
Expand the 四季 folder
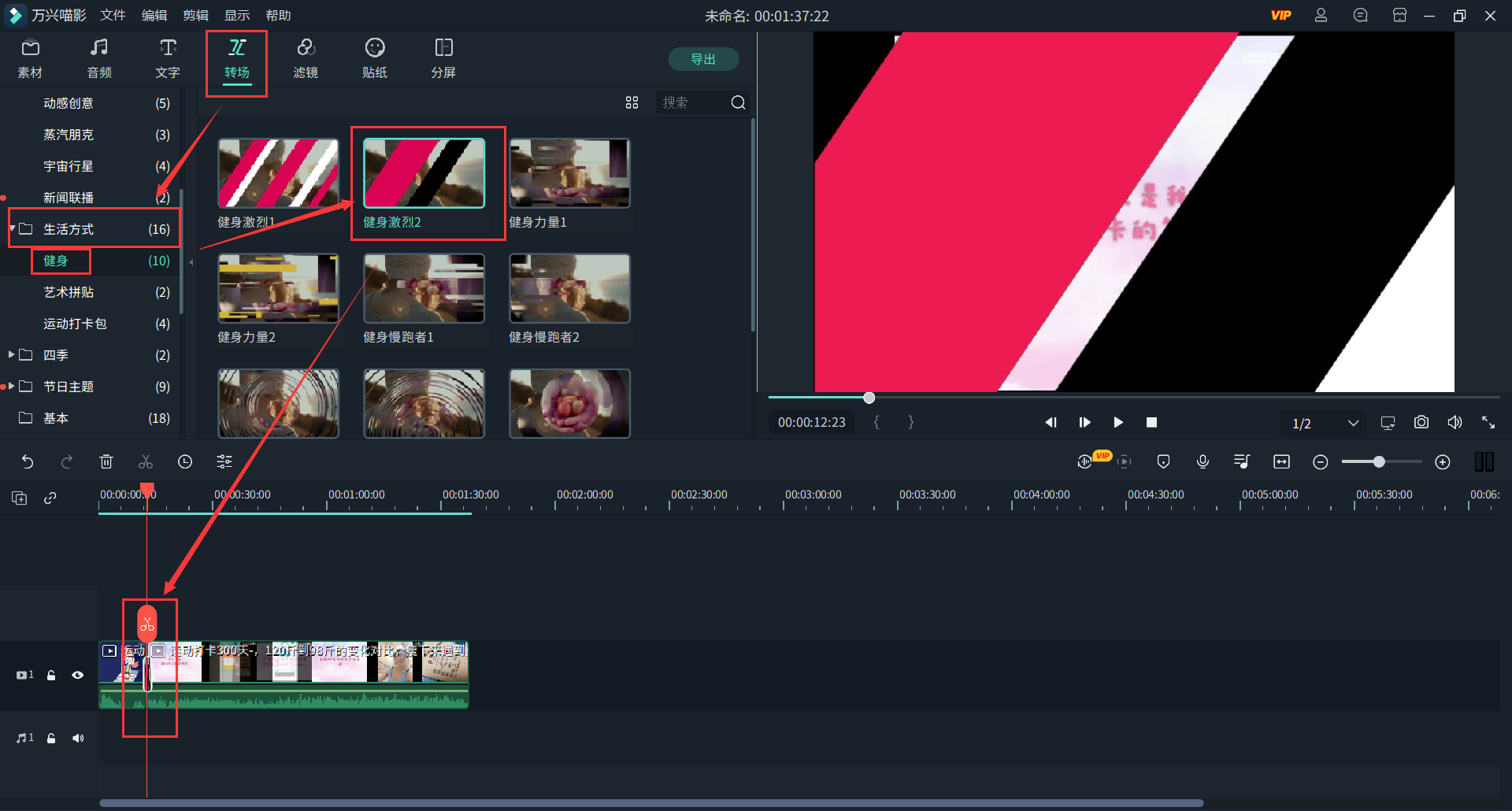[12, 355]
